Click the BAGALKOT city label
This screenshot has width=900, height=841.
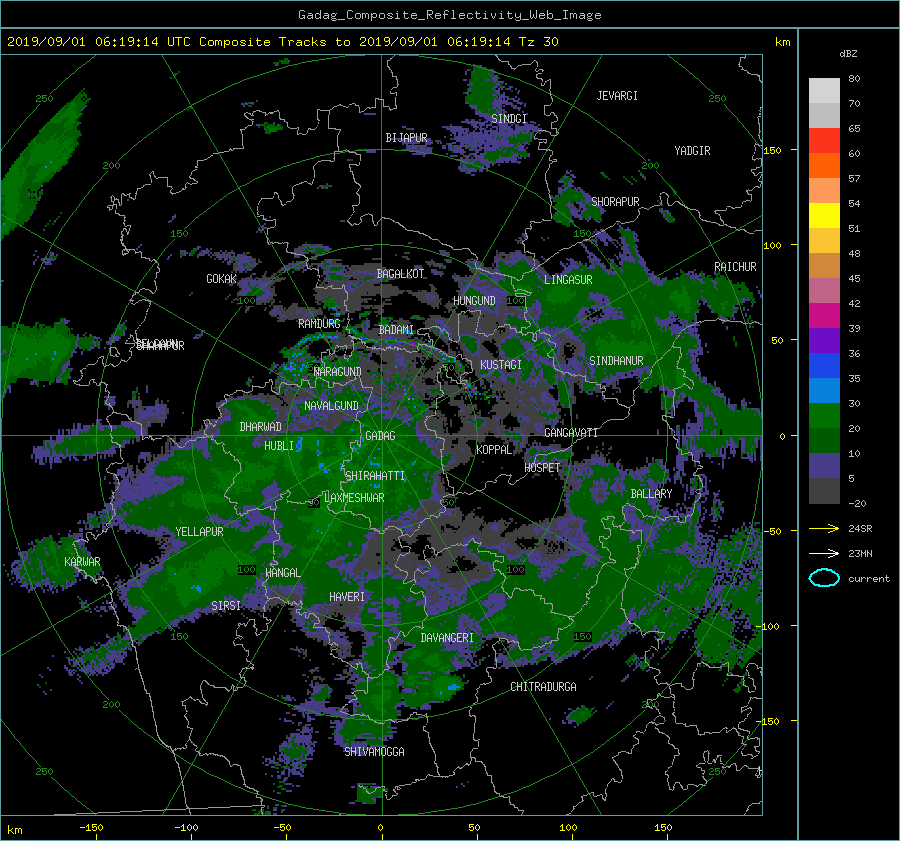[400, 274]
